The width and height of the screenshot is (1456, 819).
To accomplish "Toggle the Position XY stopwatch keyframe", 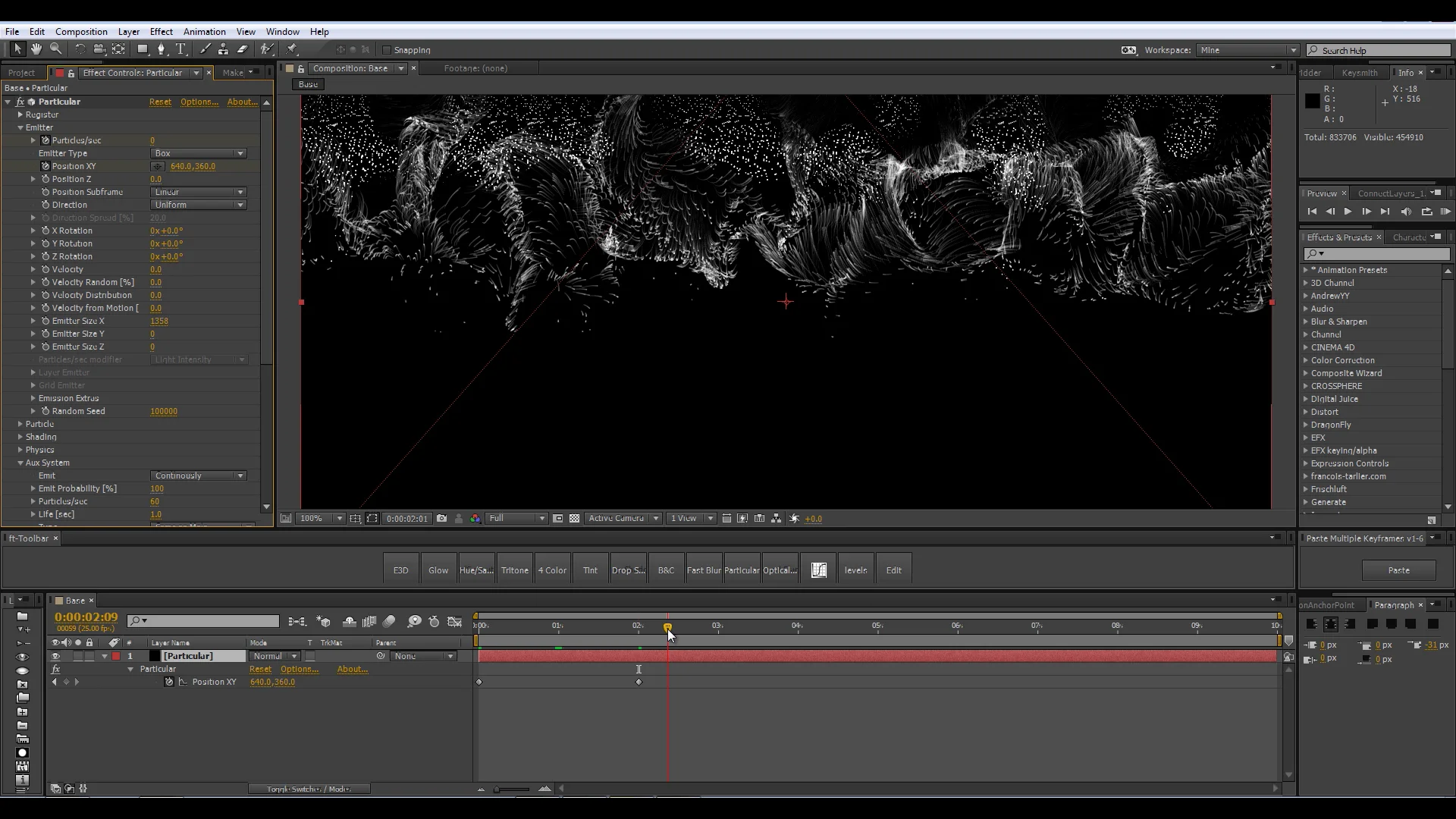I will (x=168, y=681).
